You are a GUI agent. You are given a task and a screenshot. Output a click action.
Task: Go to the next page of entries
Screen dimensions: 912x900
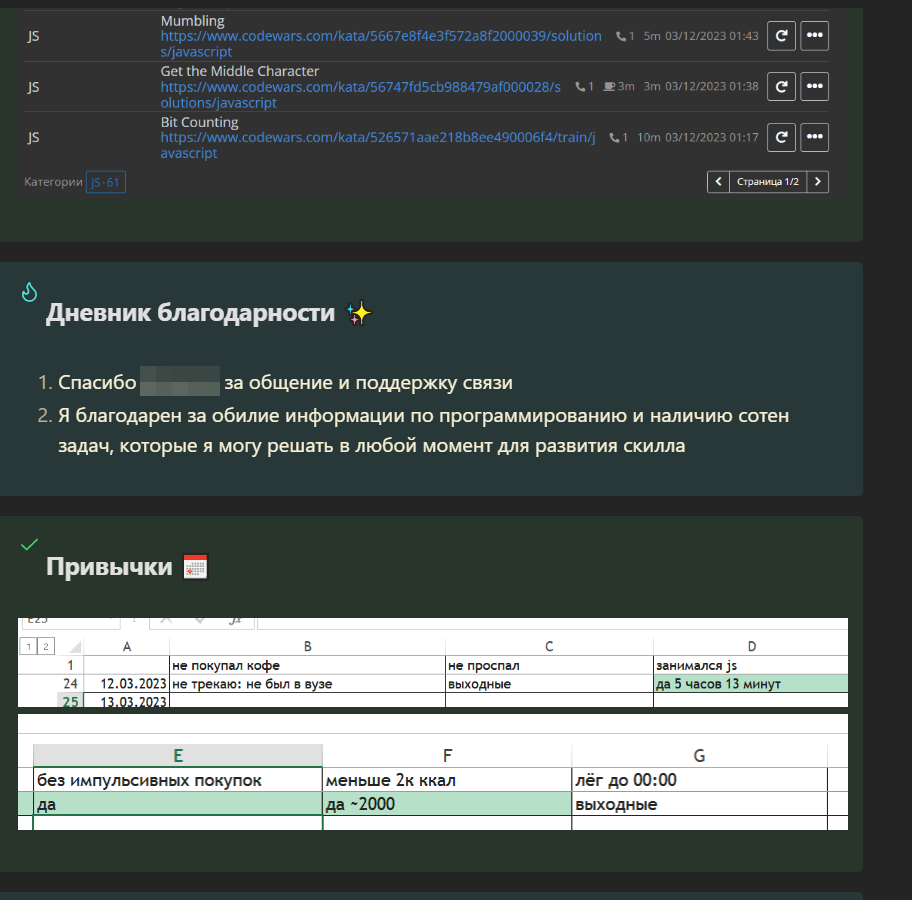(818, 182)
